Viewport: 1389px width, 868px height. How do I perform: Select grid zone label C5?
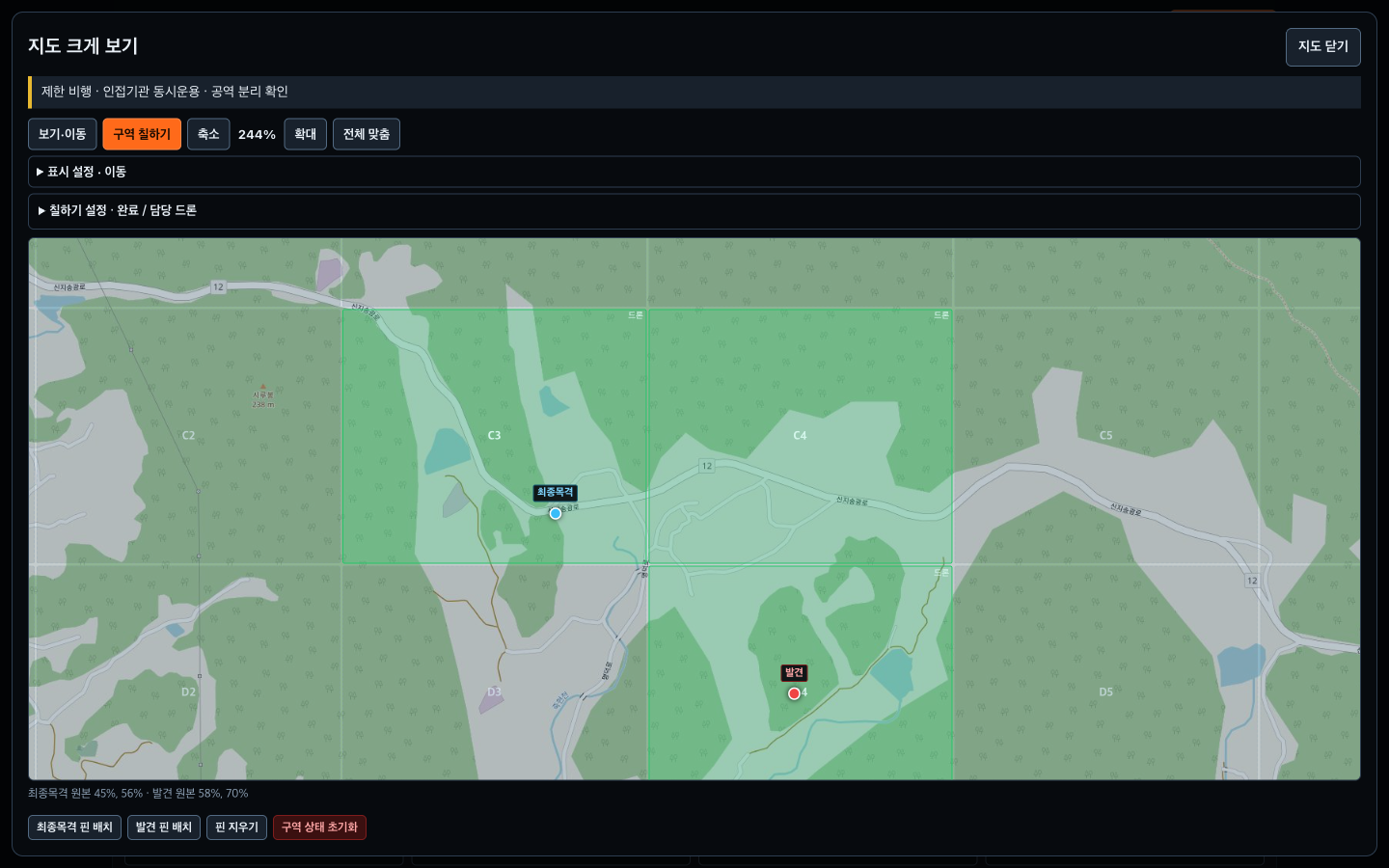point(1105,436)
